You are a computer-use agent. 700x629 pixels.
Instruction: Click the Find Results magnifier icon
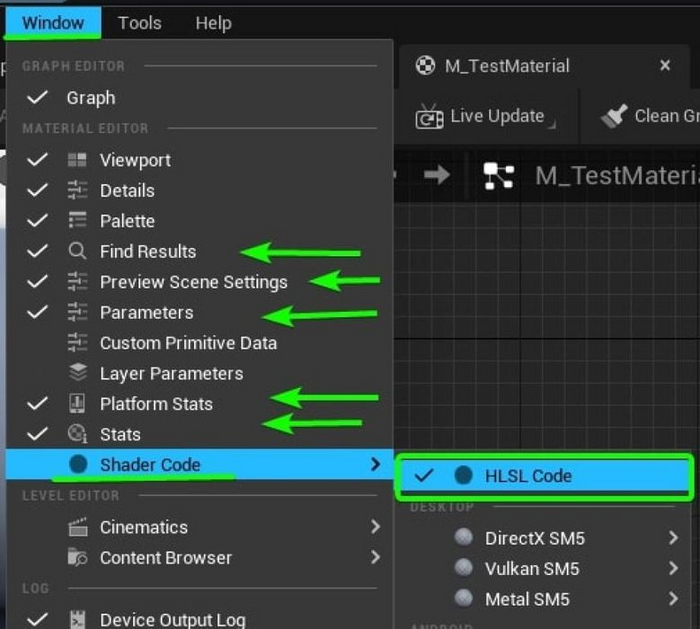click(x=77, y=251)
